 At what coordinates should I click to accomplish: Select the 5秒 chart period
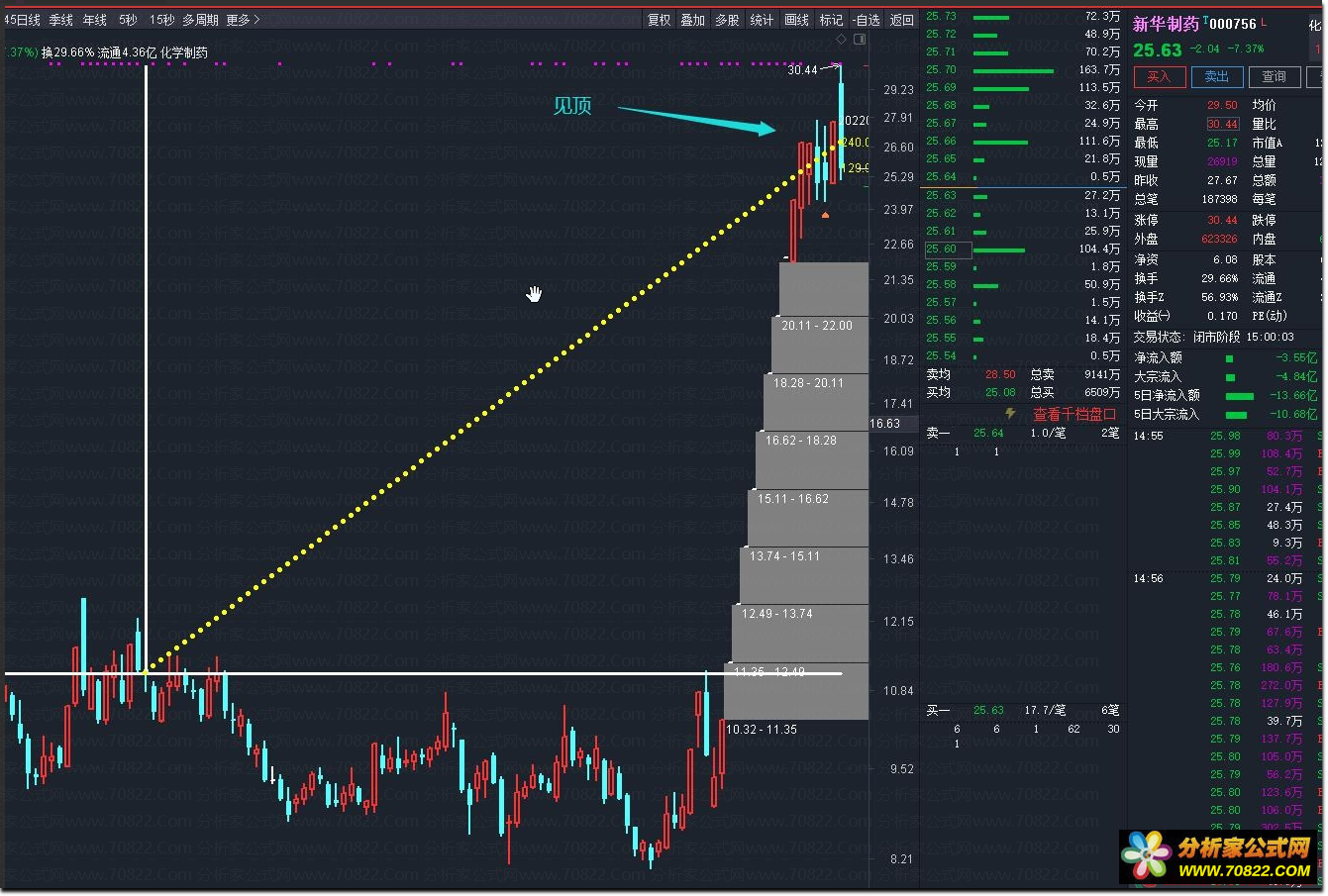[x=129, y=20]
